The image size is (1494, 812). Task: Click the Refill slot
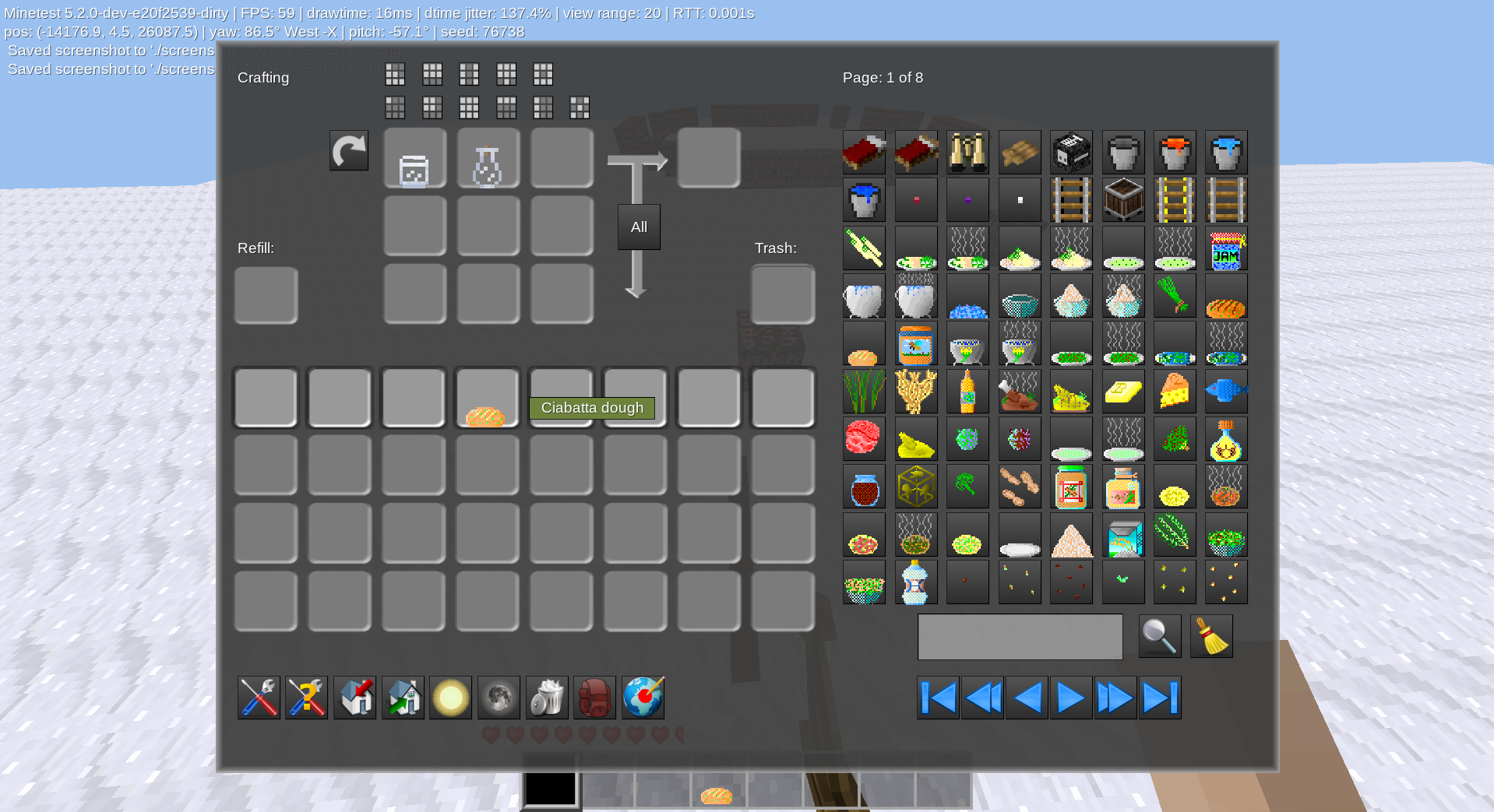(x=266, y=295)
